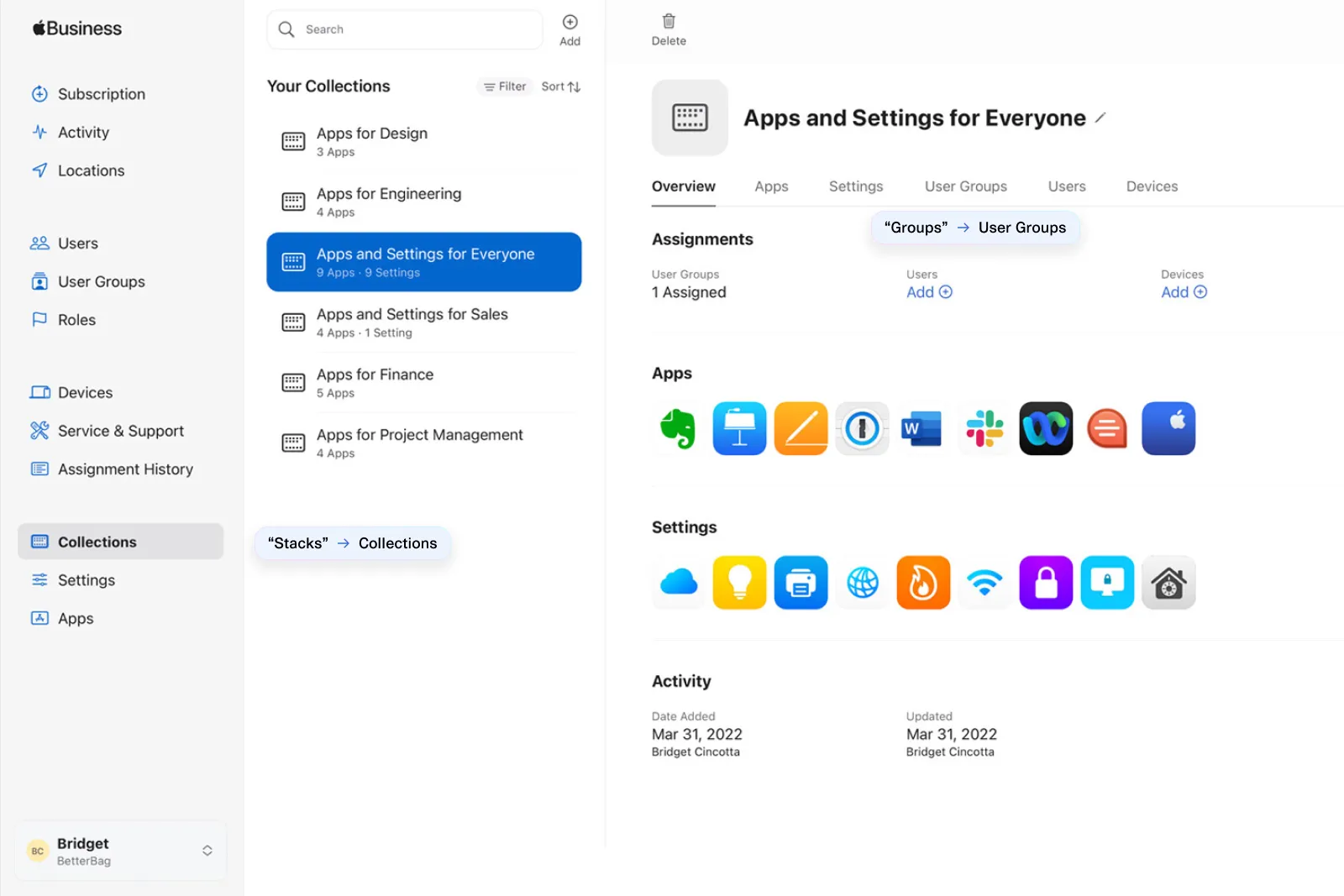Go to Roles in the sidebar
1344x896 pixels.
pyautogui.click(x=64, y=320)
